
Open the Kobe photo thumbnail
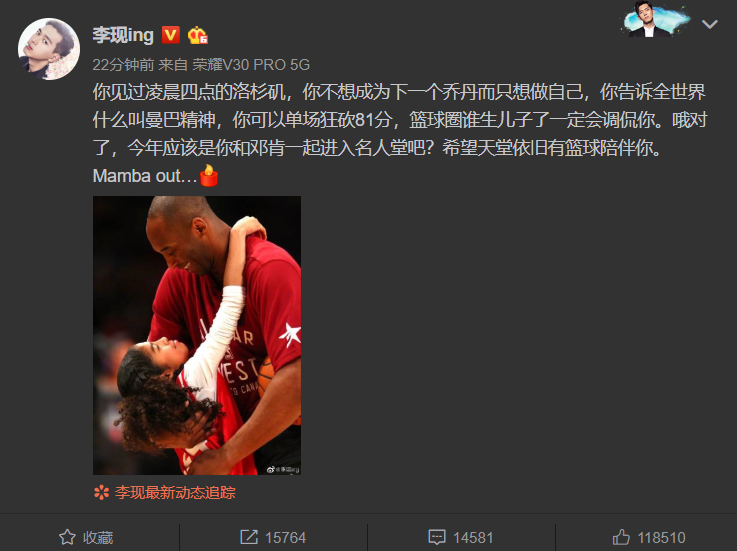point(197,335)
